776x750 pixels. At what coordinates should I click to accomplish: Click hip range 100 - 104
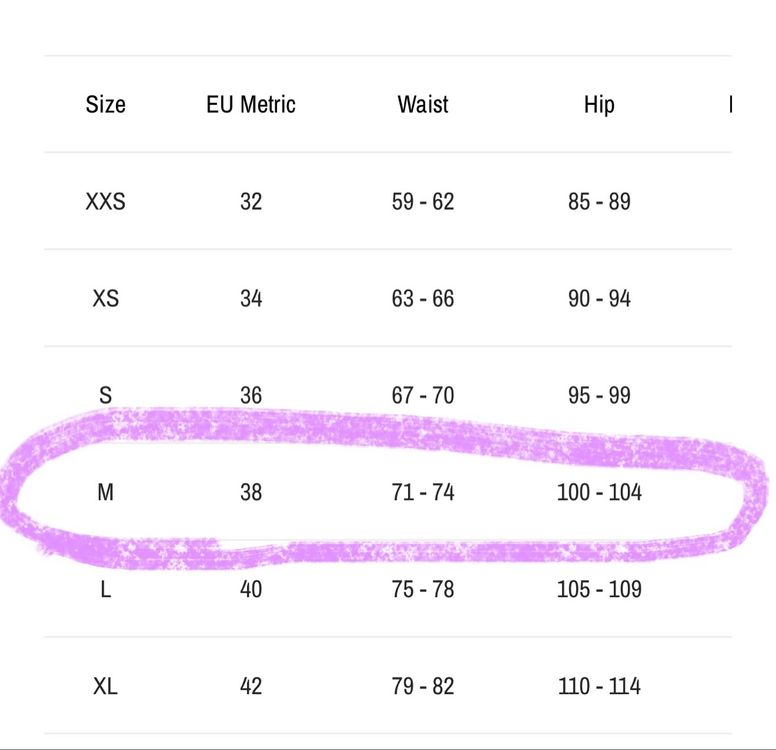point(599,493)
